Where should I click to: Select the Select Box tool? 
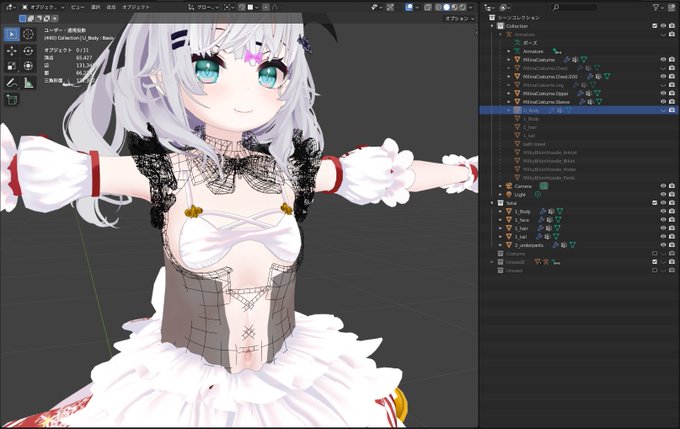pos(12,34)
